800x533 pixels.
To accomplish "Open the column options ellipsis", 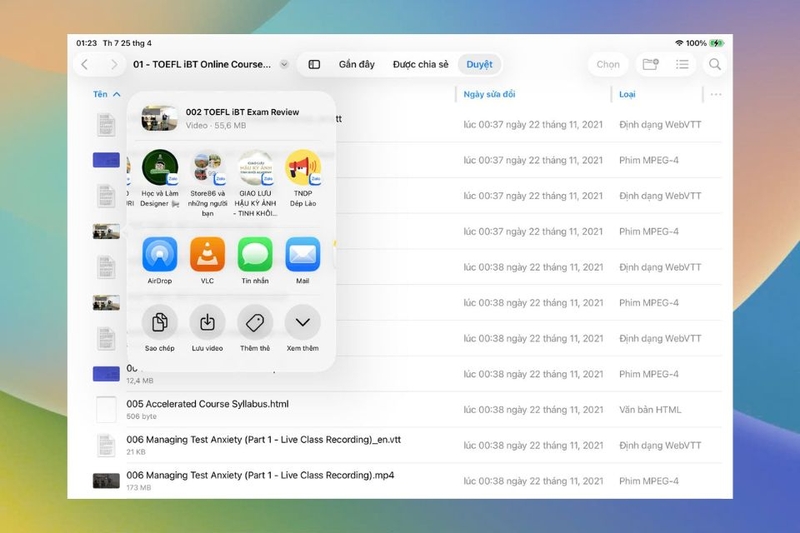I will pyautogui.click(x=716, y=94).
